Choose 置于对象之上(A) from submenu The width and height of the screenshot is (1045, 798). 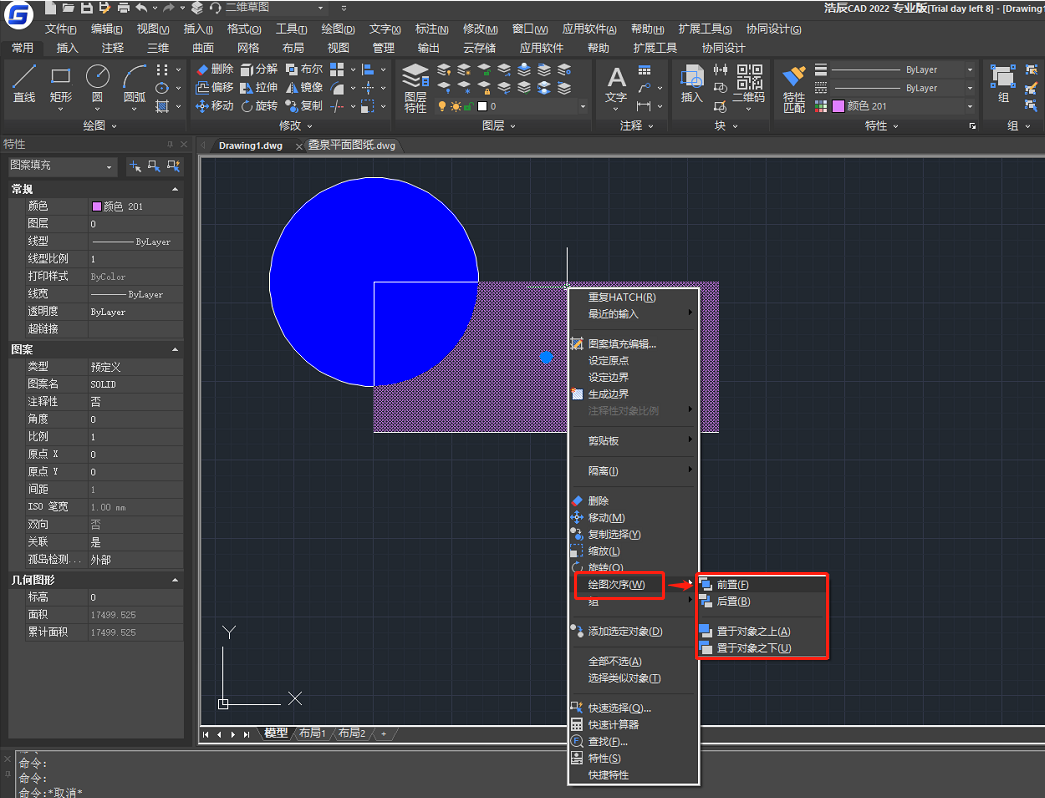[x=762, y=631]
